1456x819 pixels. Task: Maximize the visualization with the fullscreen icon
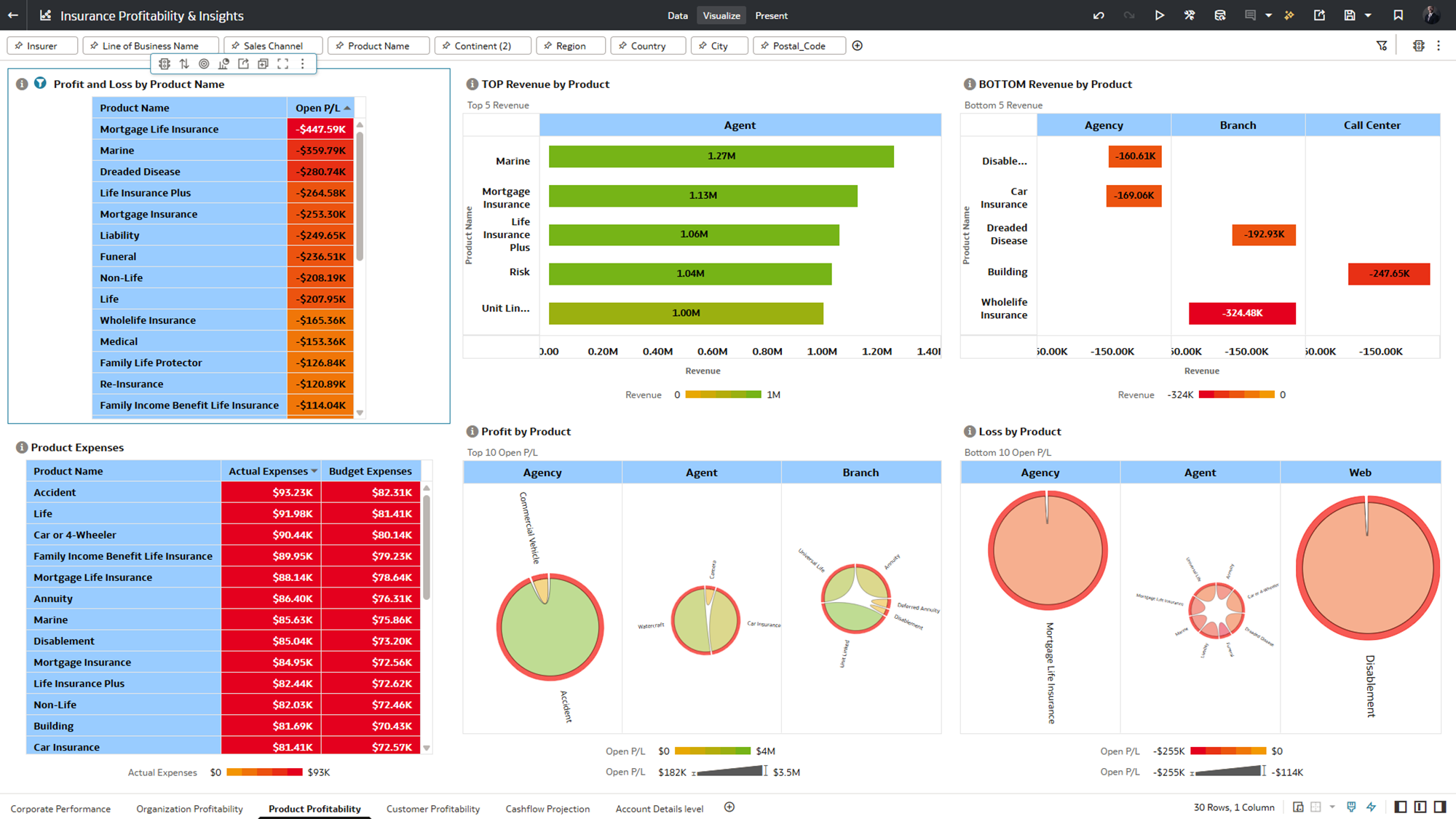tap(283, 64)
